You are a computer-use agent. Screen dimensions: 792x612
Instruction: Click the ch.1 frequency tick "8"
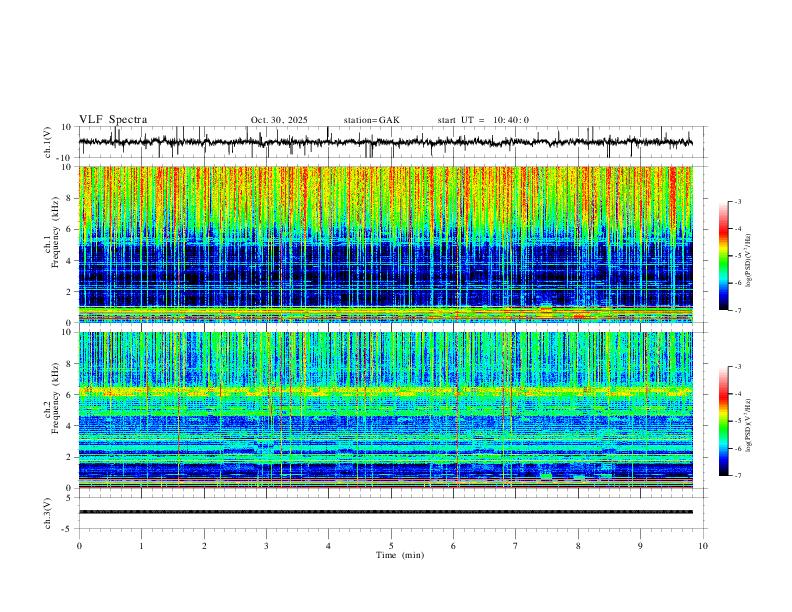pyautogui.click(x=69, y=198)
